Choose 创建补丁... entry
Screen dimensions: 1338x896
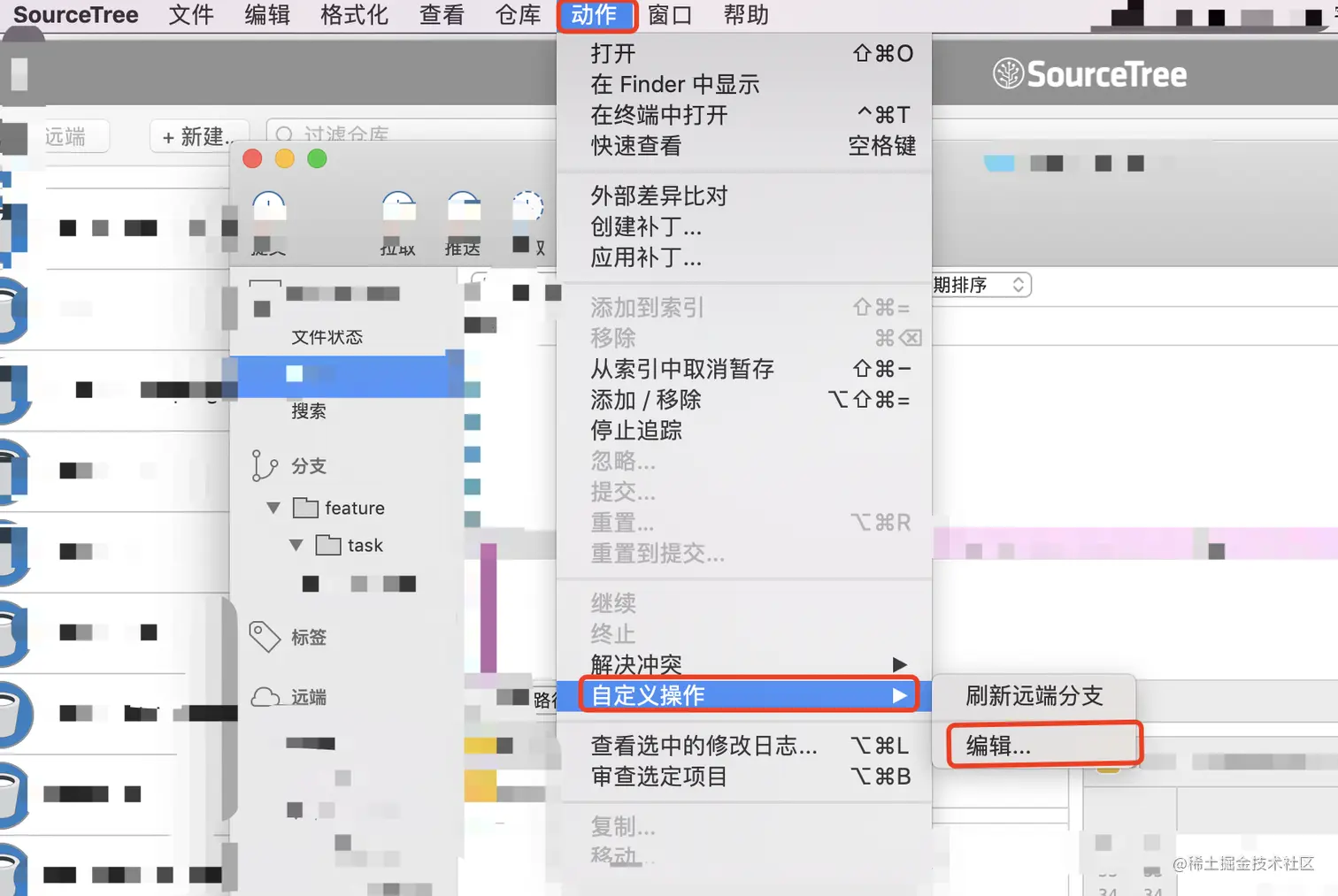(x=744, y=226)
